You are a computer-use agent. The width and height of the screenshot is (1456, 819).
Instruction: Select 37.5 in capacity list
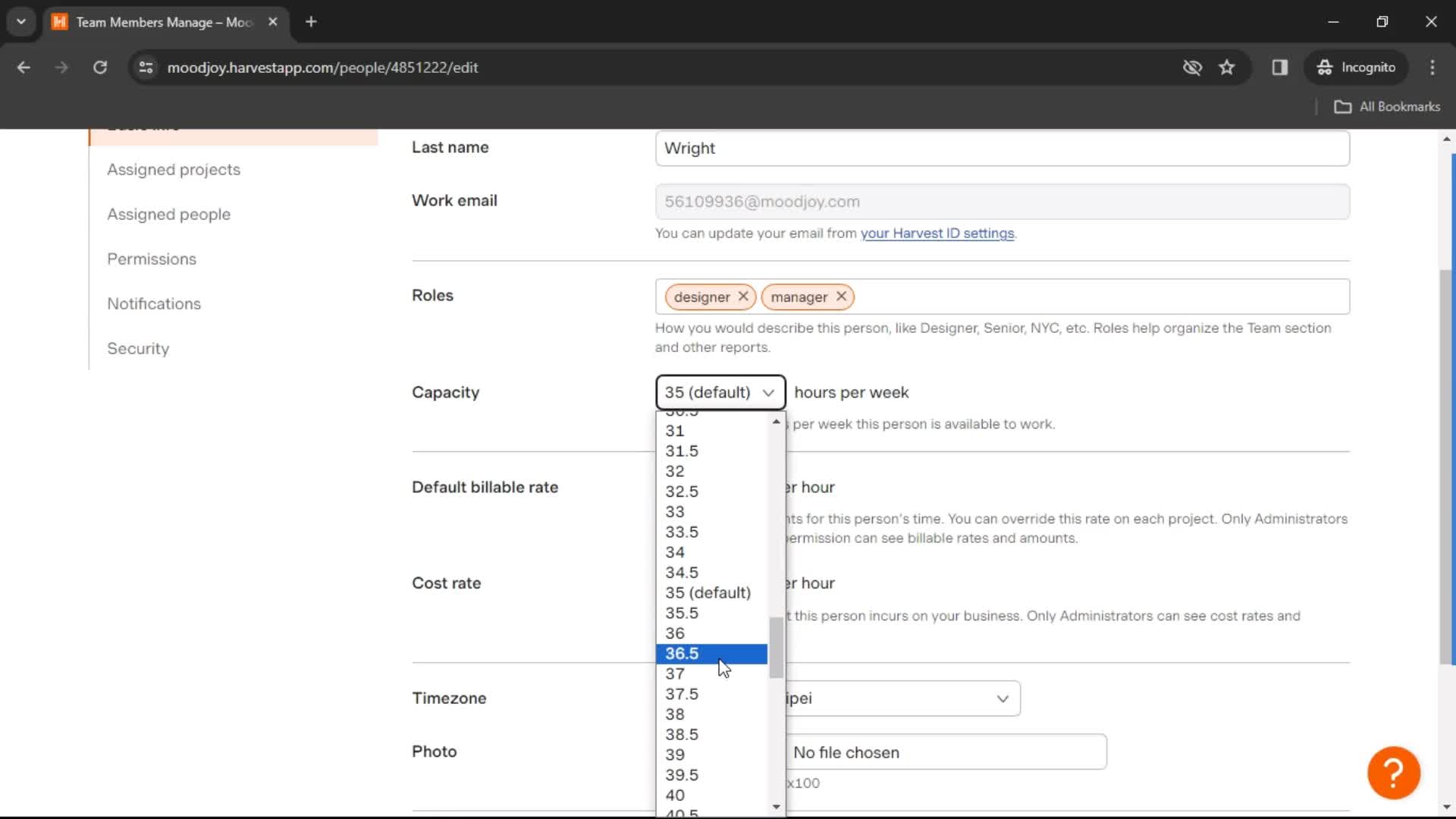(711, 694)
